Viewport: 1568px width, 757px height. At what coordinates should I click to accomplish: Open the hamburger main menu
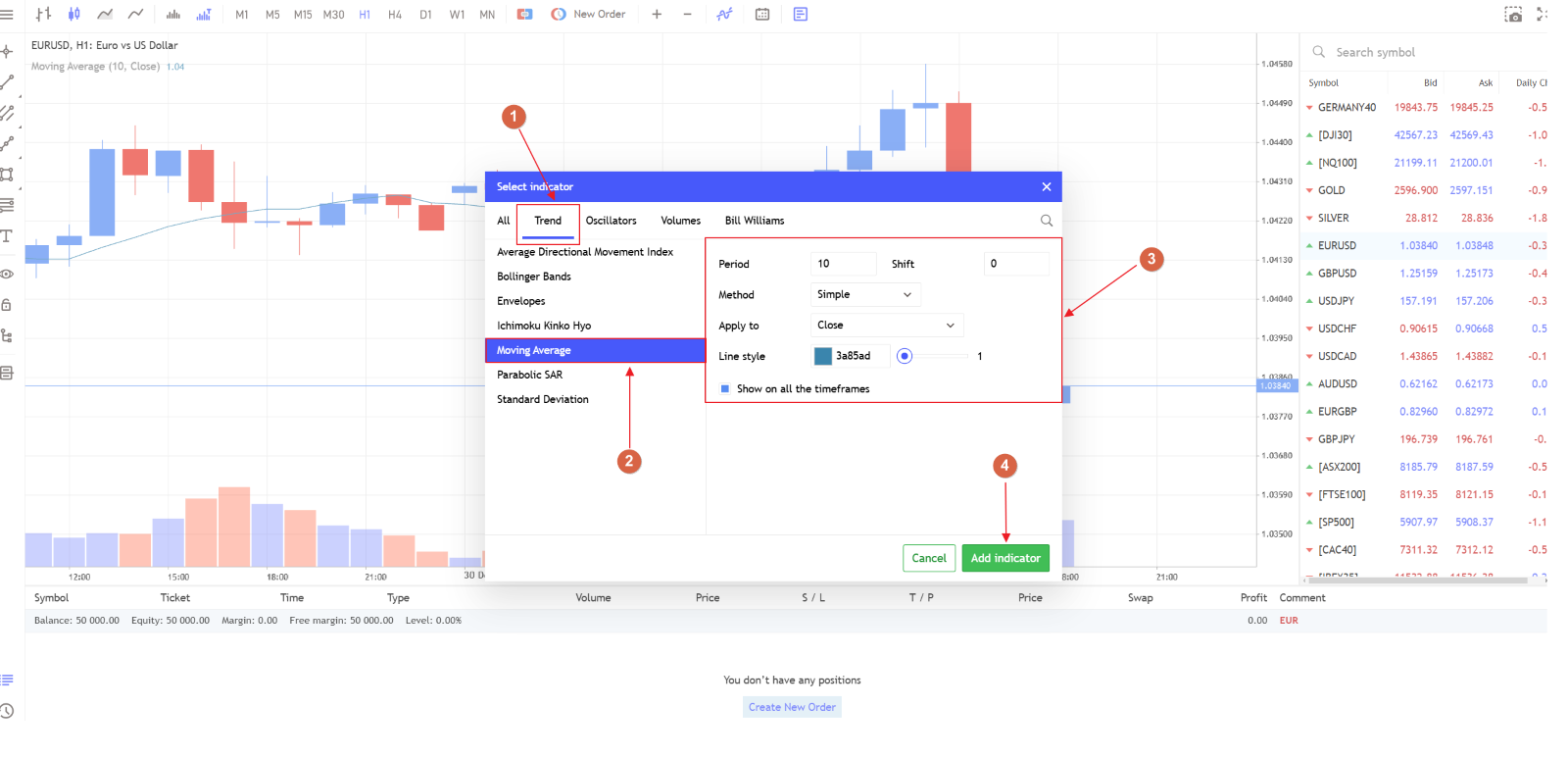coord(7,14)
